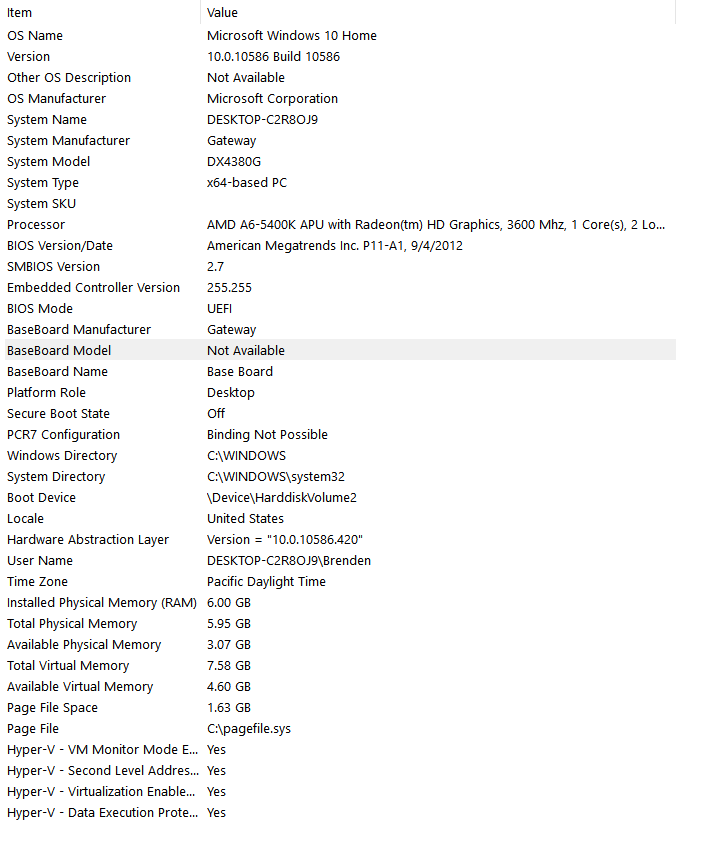Viewport: 708px width, 841px height.
Task: Select the System Manufacturer row label
Action: tap(69, 141)
